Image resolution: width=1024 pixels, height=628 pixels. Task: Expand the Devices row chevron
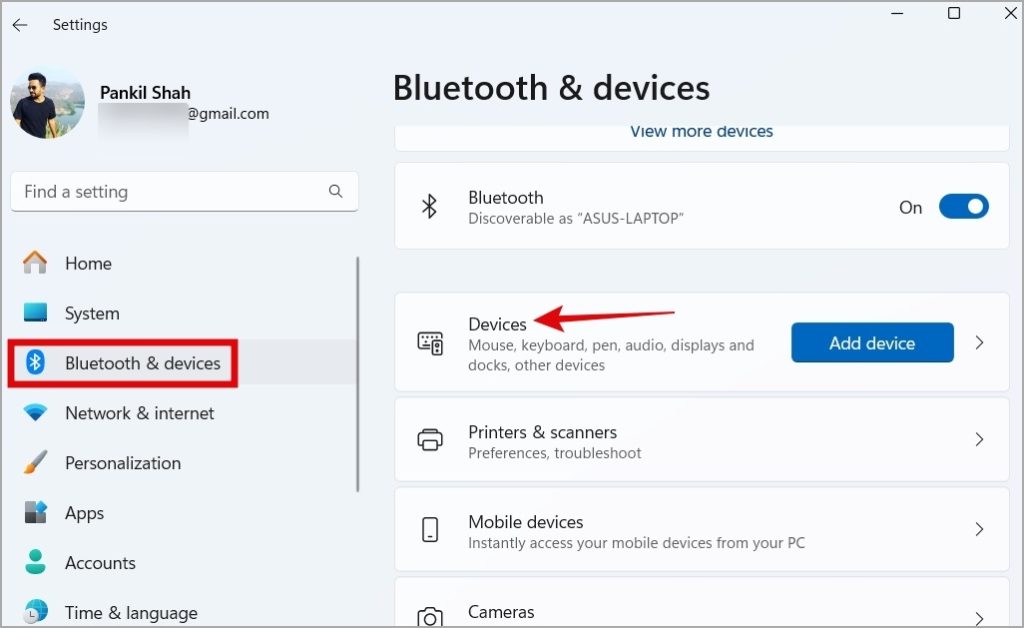coord(979,343)
